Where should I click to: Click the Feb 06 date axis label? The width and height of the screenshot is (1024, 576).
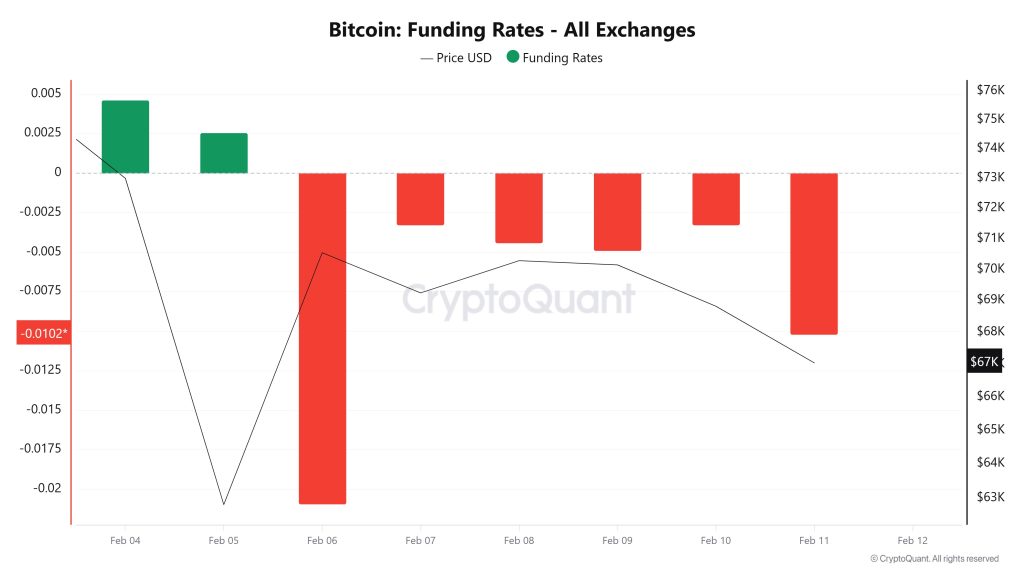point(322,540)
